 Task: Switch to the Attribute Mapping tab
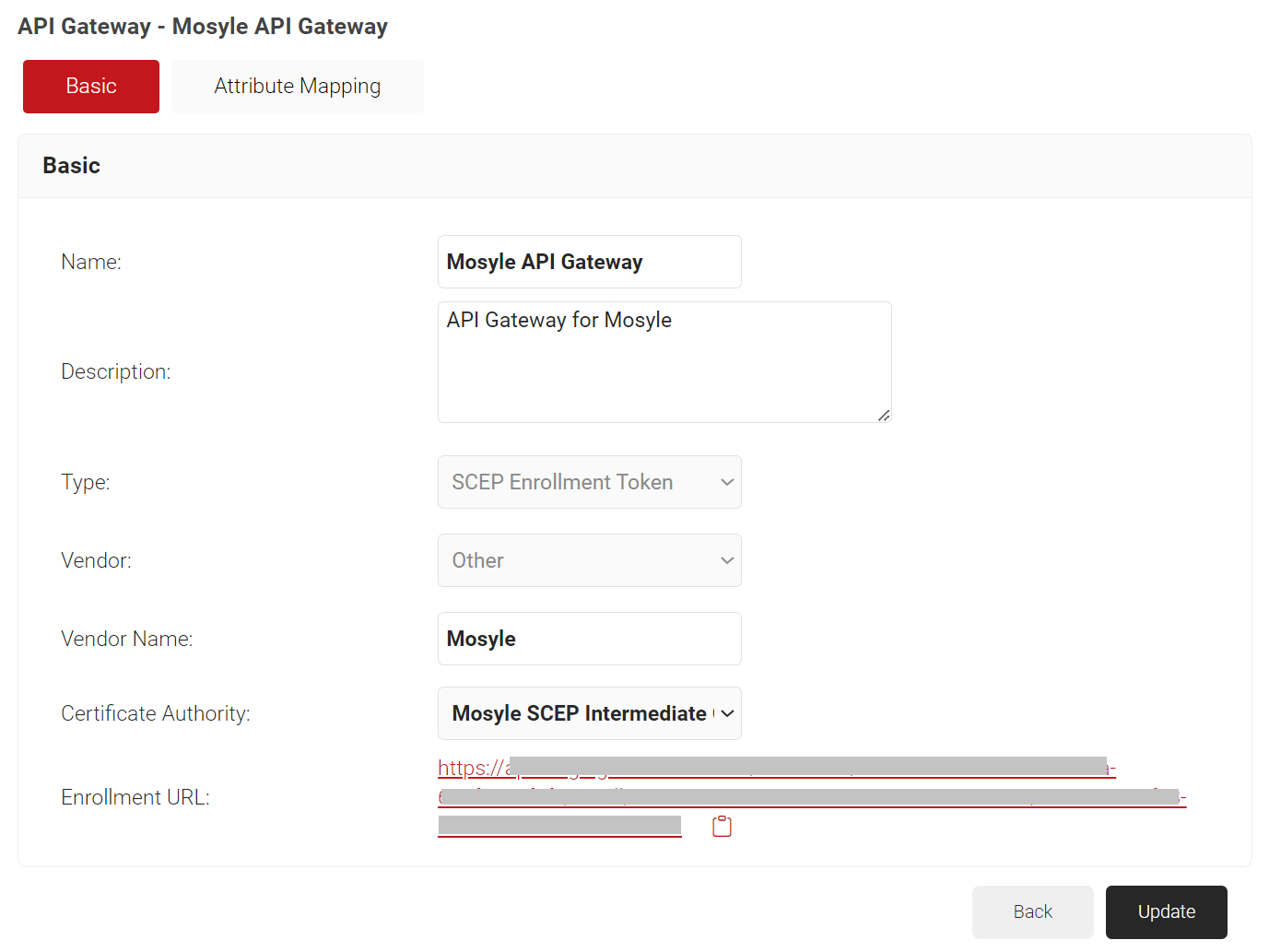click(297, 87)
